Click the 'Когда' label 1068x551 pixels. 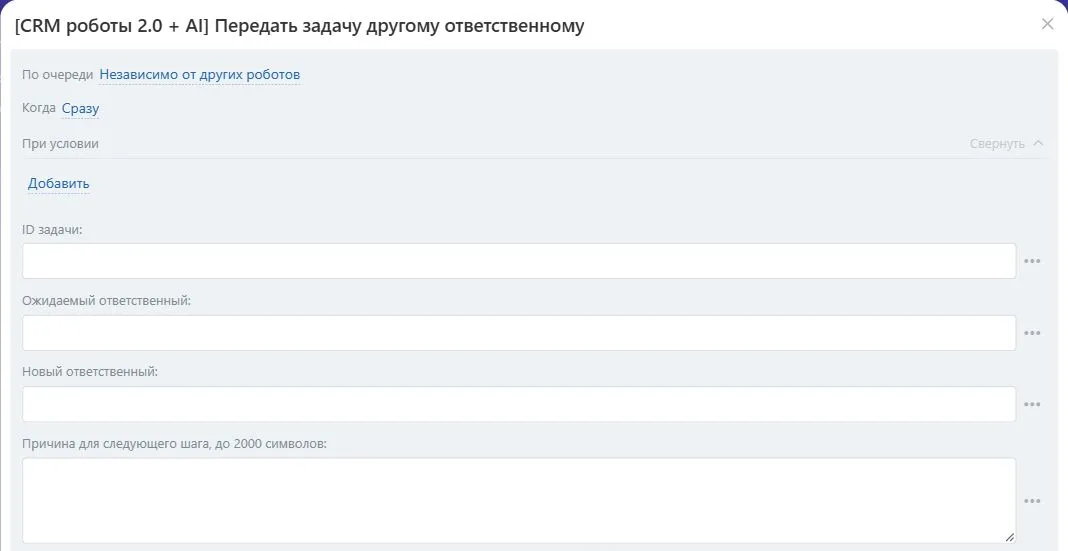click(39, 108)
